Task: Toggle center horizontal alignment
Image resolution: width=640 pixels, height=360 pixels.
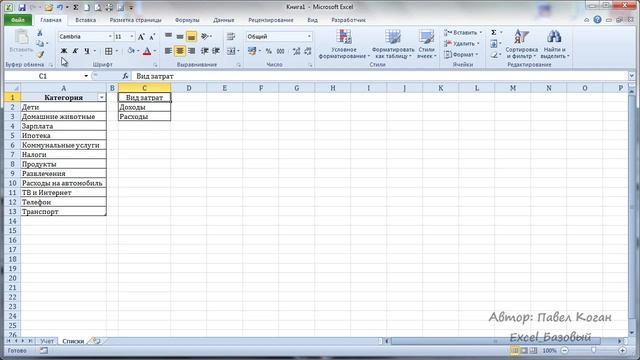Action: point(180,51)
